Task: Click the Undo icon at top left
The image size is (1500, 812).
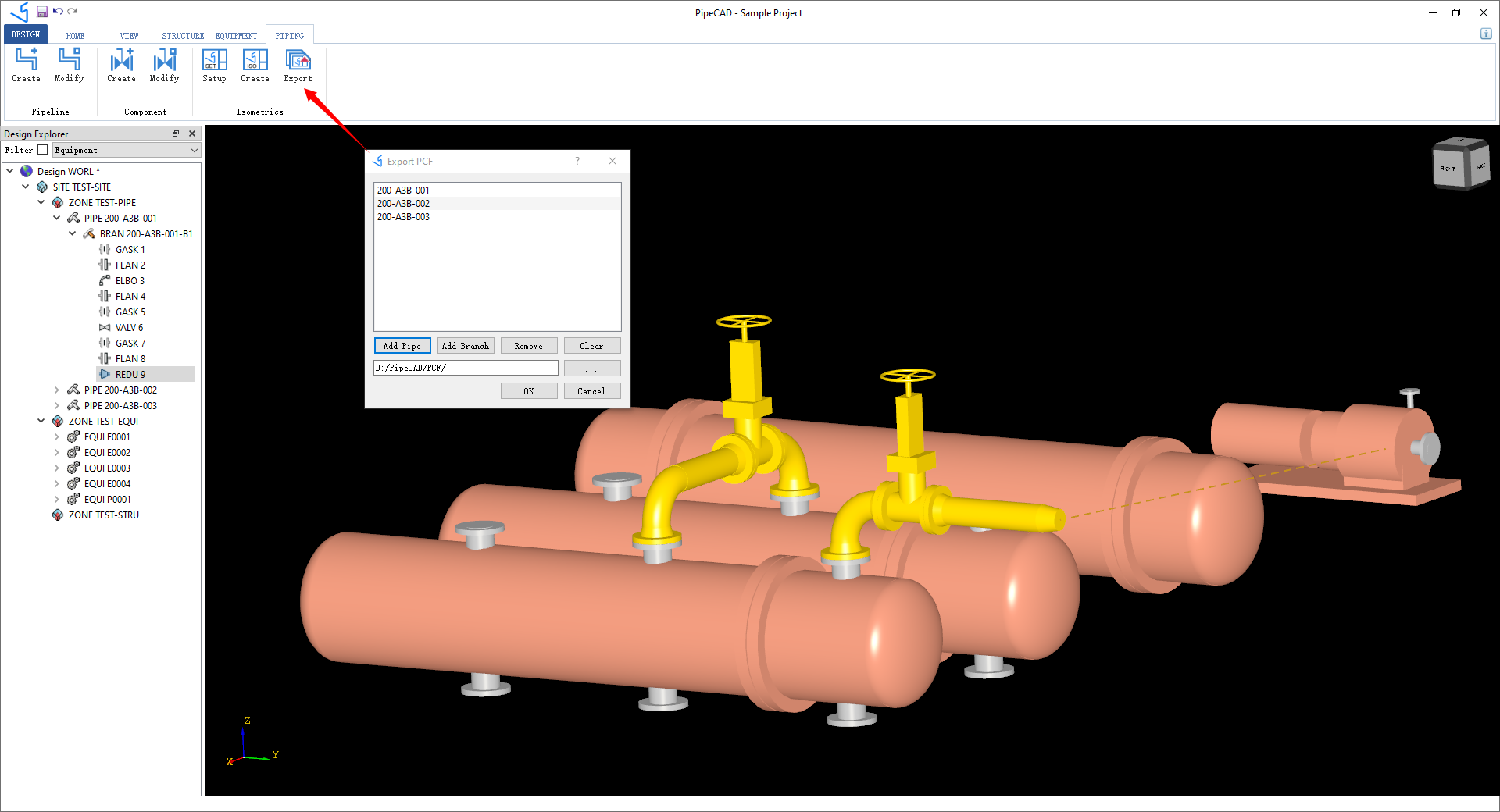Action: 57,12
